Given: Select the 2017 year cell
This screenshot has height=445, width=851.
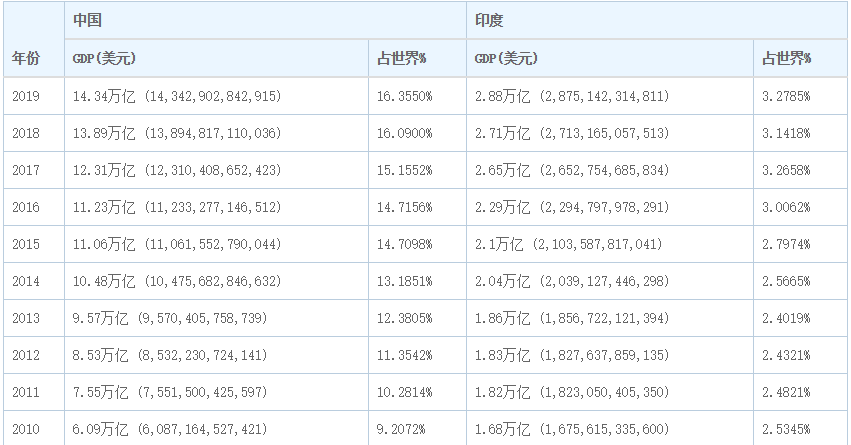Looking at the screenshot, I should 34,170.
